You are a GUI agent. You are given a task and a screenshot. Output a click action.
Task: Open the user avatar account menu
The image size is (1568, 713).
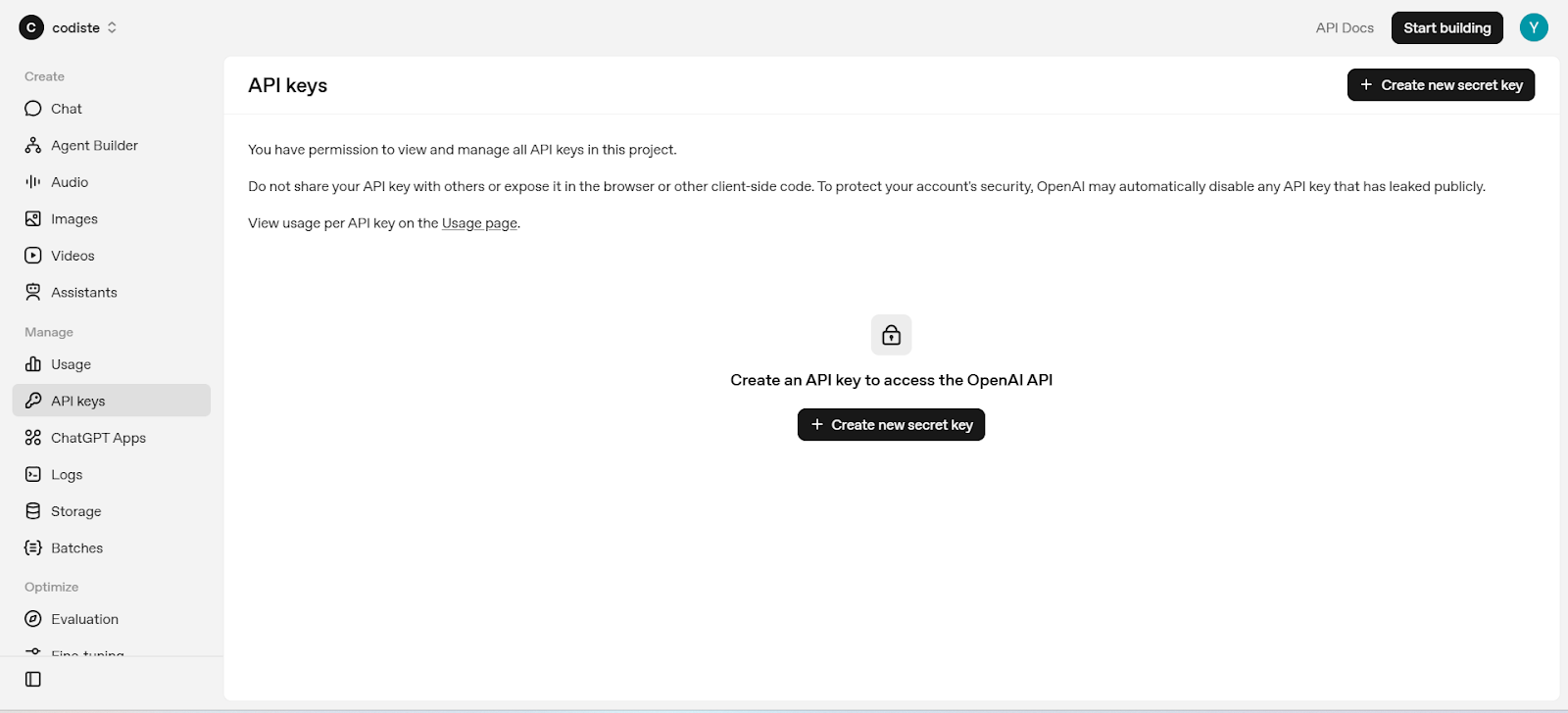pos(1534,27)
